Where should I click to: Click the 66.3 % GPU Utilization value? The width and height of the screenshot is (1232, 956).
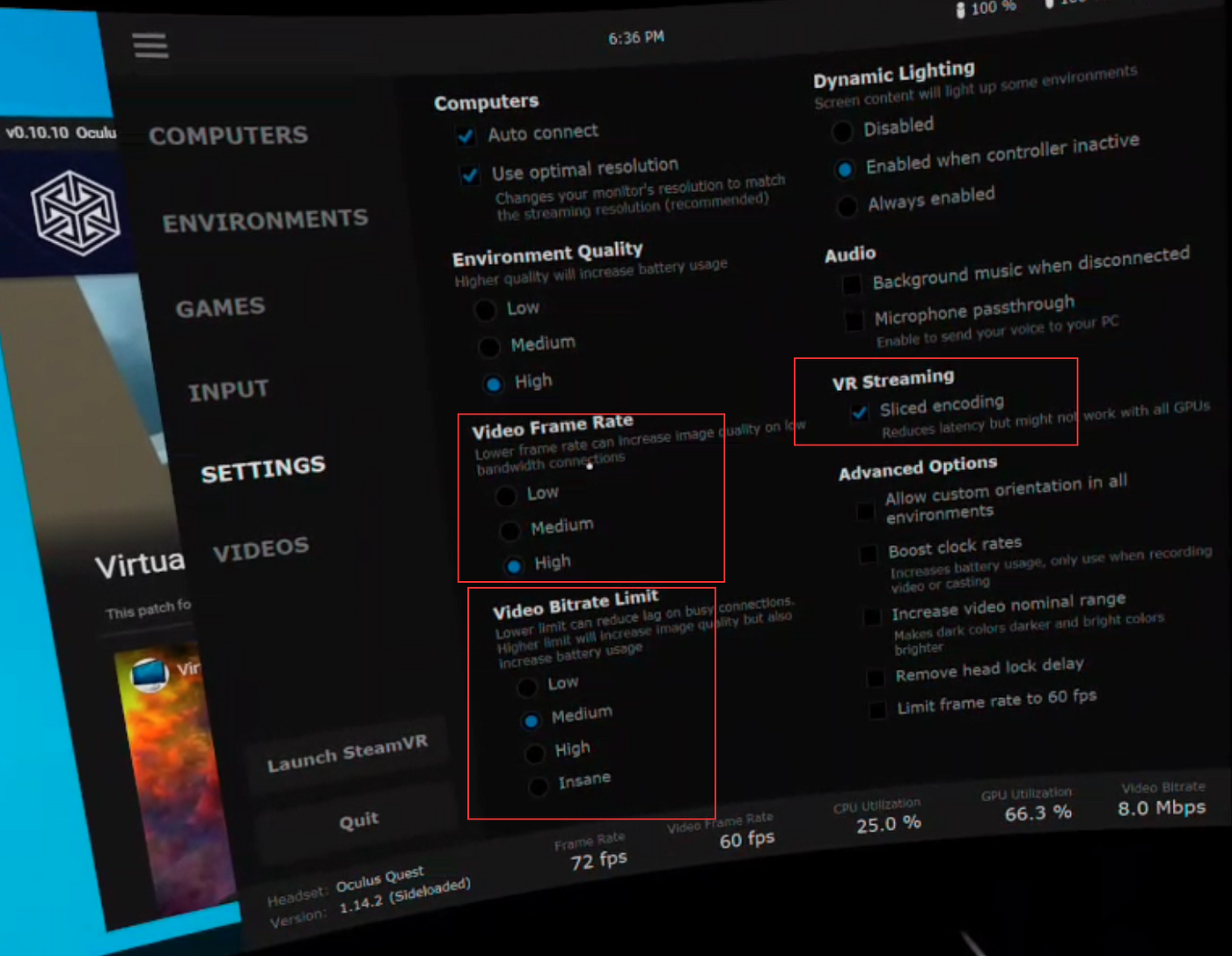click(1038, 813)
